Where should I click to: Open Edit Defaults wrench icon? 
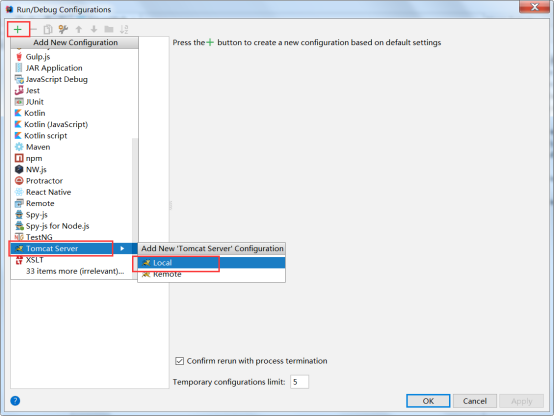[x=63, y=29]
